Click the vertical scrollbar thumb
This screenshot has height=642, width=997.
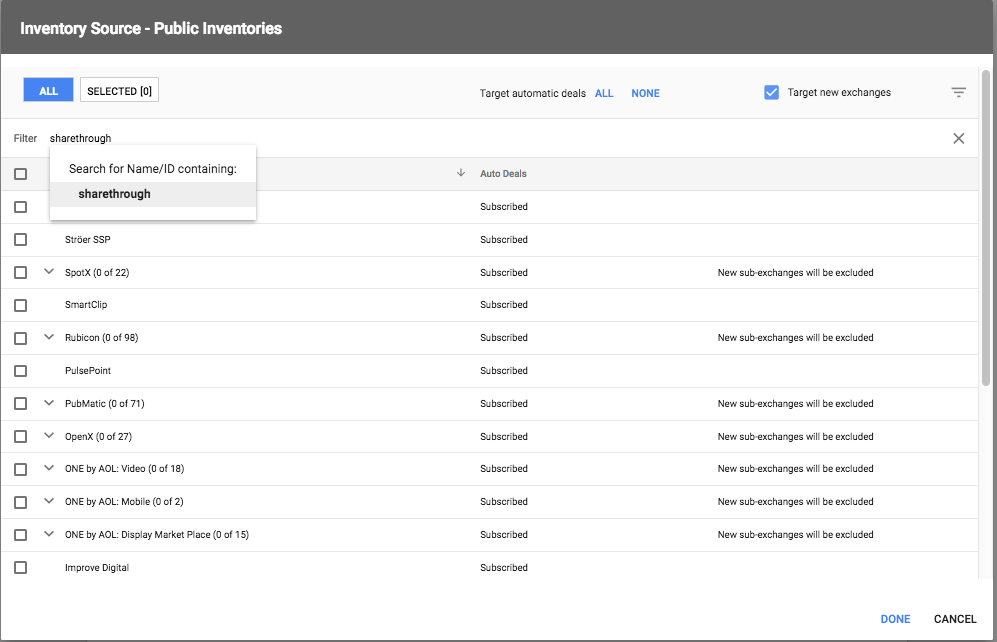point(986,228)
